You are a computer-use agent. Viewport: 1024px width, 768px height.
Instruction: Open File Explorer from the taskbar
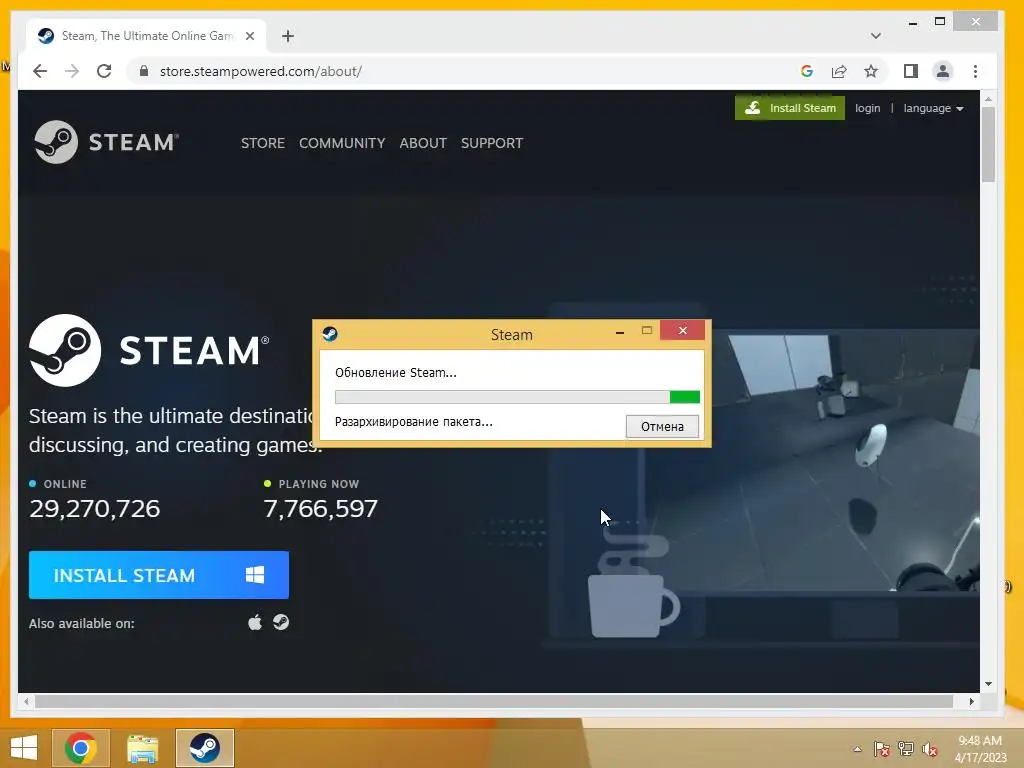coord(142,748)
